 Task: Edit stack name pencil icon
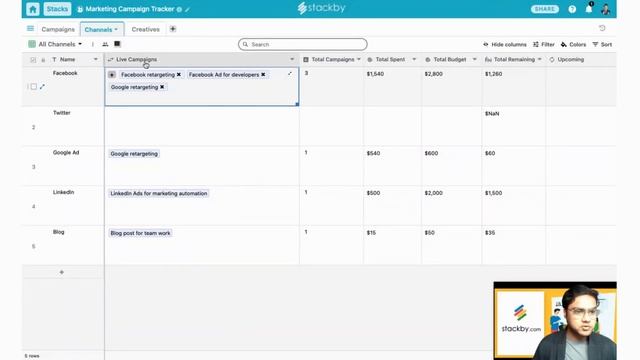tap(187, 9)
